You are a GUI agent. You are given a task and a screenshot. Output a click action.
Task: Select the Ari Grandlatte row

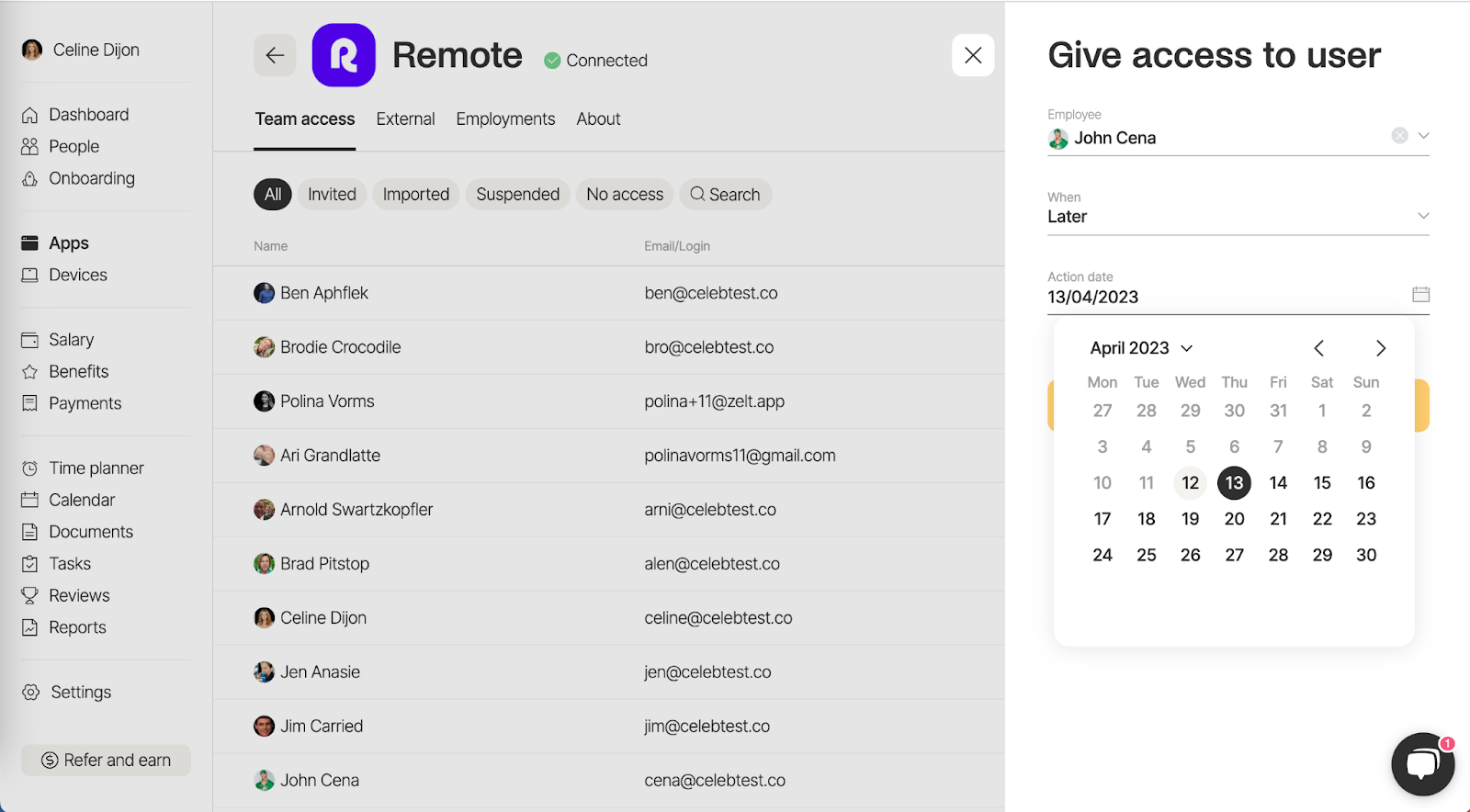coord(608,456)
